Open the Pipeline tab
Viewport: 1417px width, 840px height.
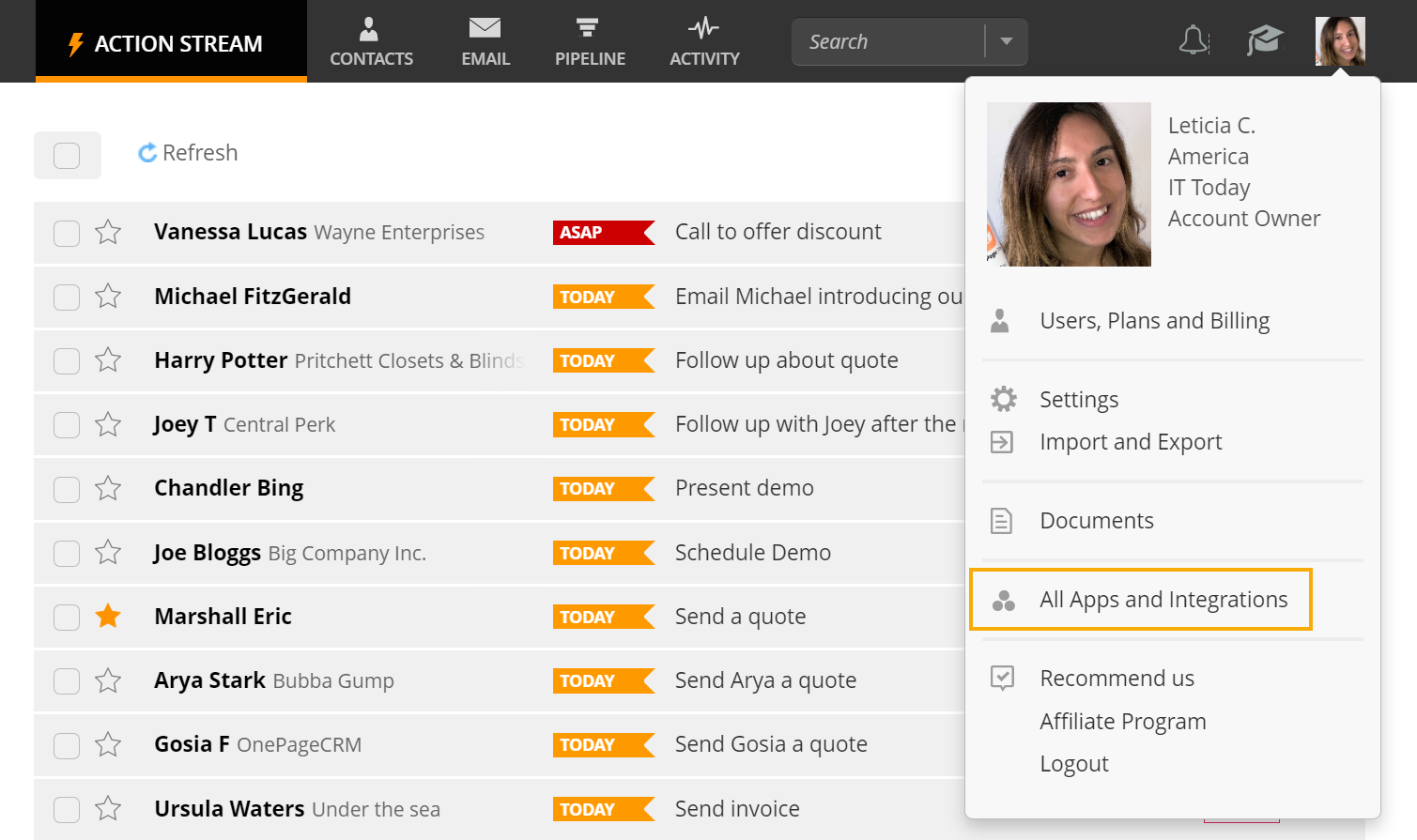pos(590,41)
